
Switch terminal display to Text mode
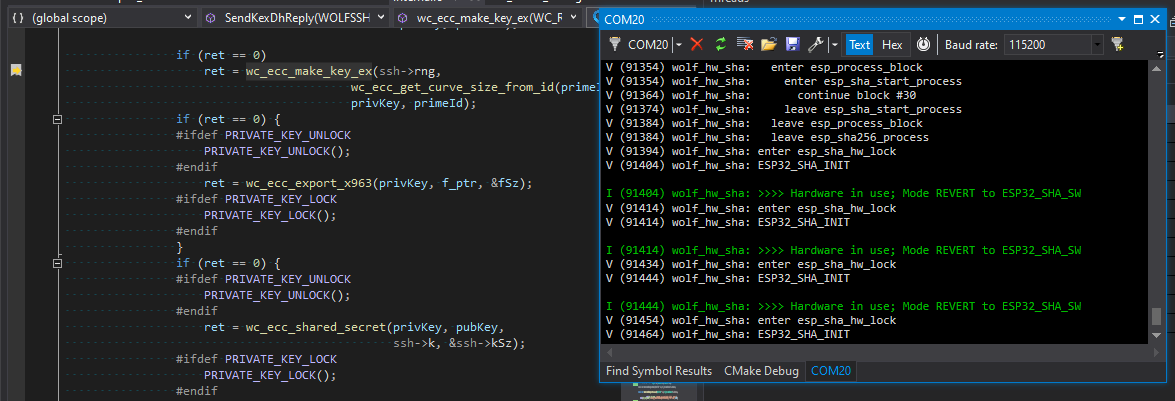[x=860, y=44]
